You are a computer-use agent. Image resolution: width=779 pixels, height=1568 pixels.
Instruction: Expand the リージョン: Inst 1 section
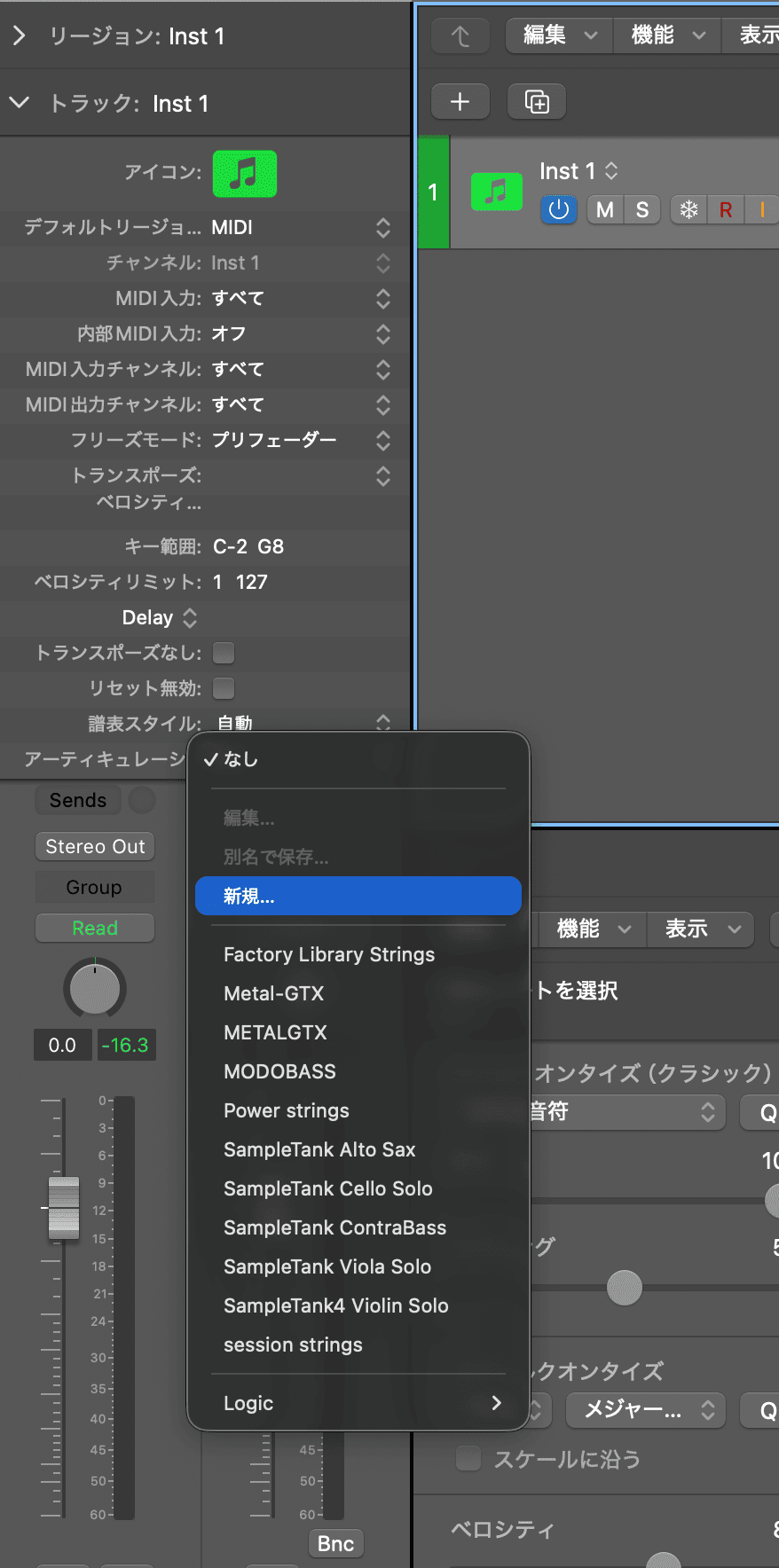[x=20, y=35]
